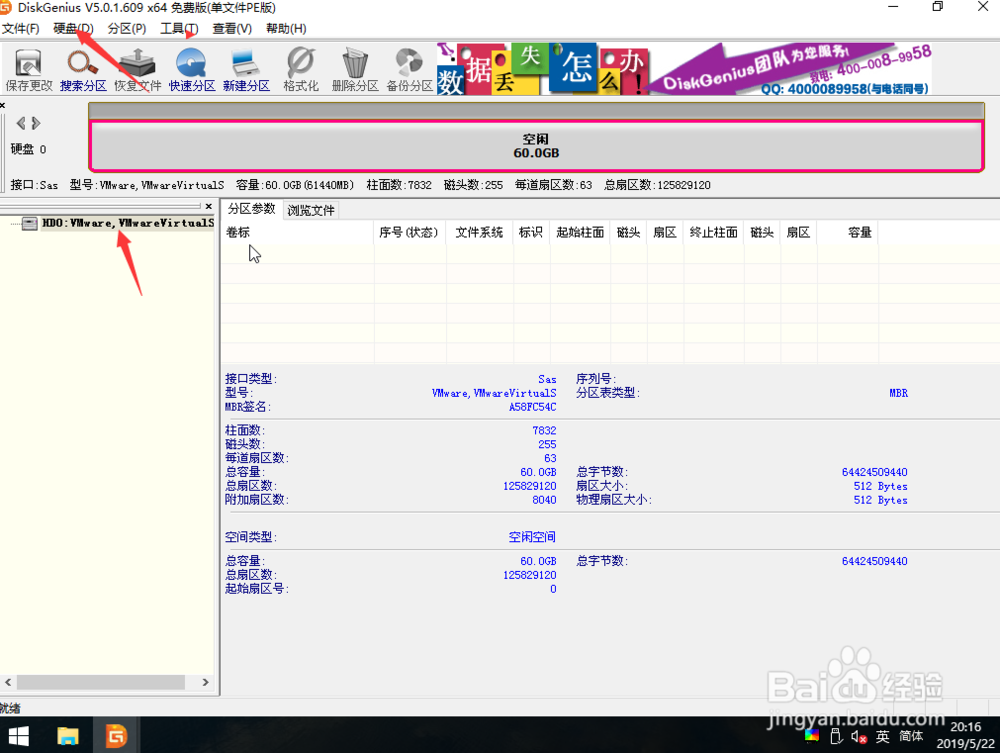
Task: Go to previous disk with left arrow
Action: point(21,123)
